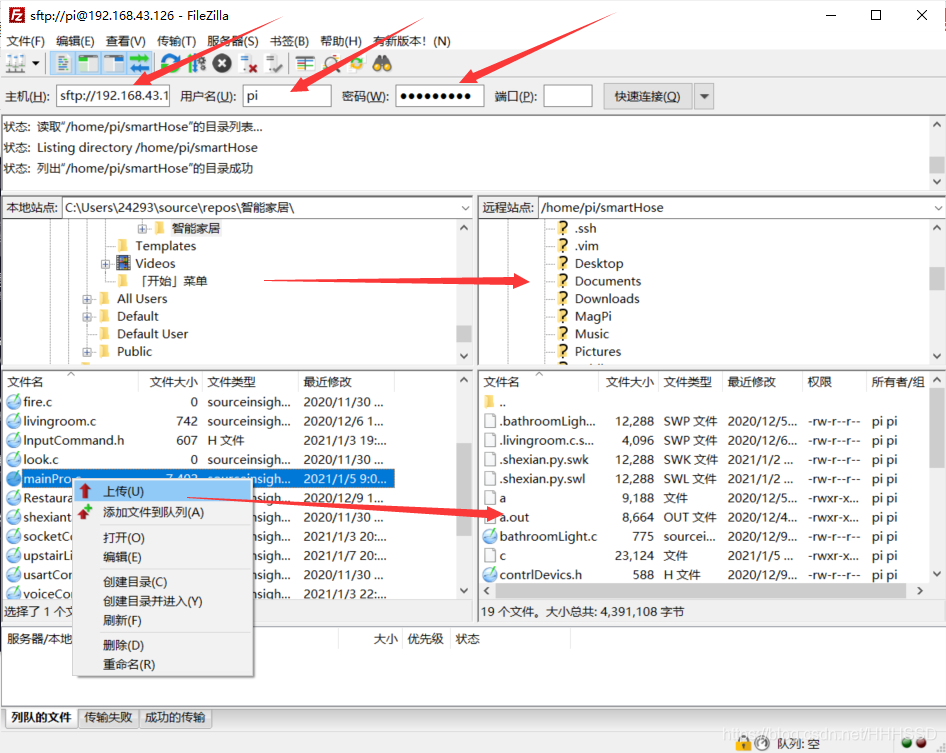Screen dimensions: 946x753
Task: Click the contrlDevics.h file icon in remote list
Action: [x=490, y=574]
